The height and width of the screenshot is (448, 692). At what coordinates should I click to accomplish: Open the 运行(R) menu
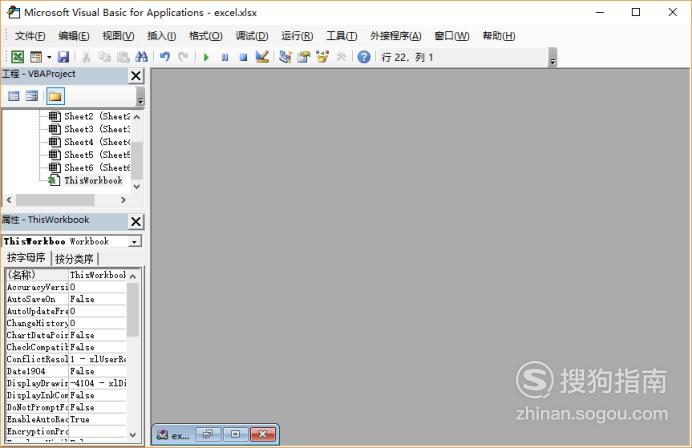click(297, 36)
